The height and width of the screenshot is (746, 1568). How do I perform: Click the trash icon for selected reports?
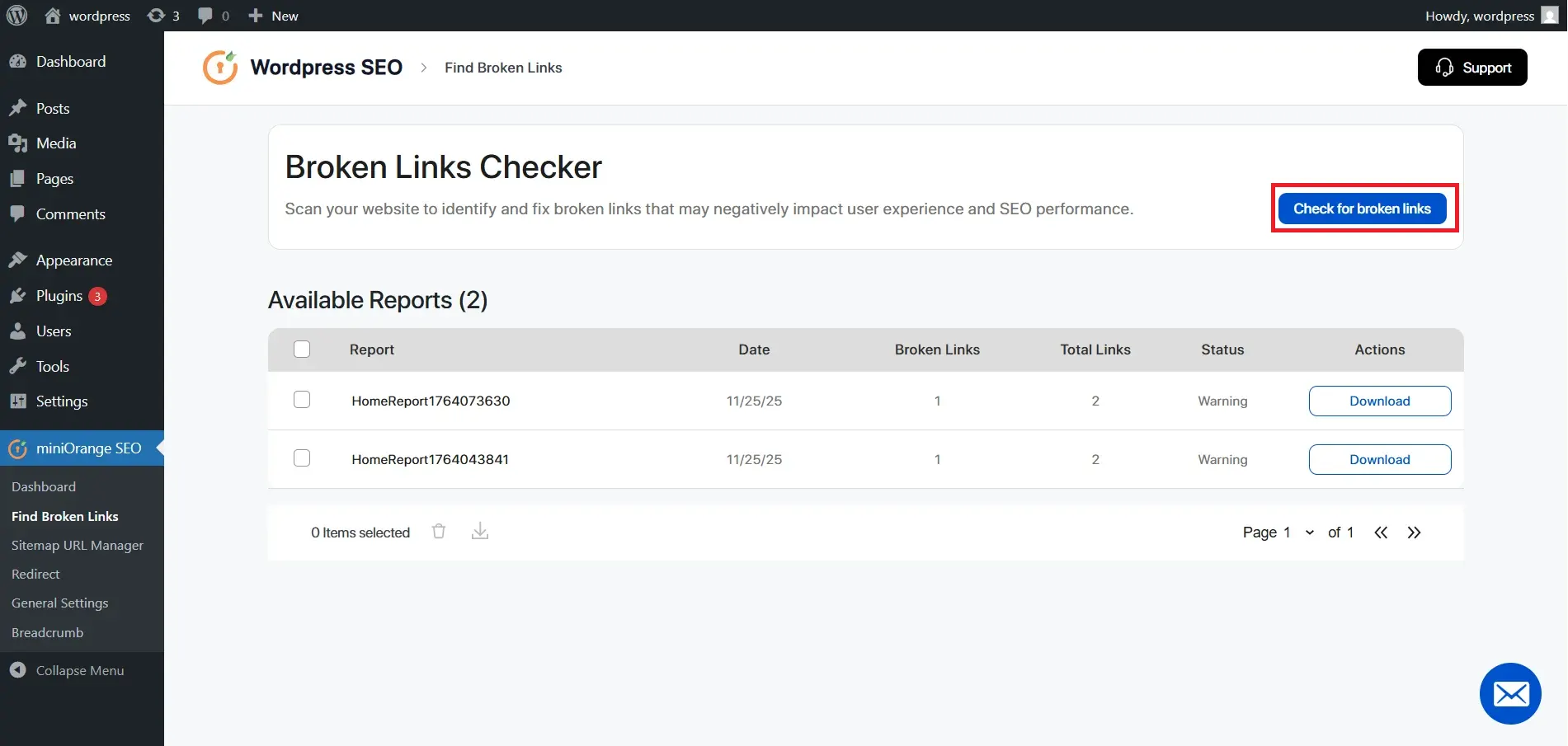439,532
